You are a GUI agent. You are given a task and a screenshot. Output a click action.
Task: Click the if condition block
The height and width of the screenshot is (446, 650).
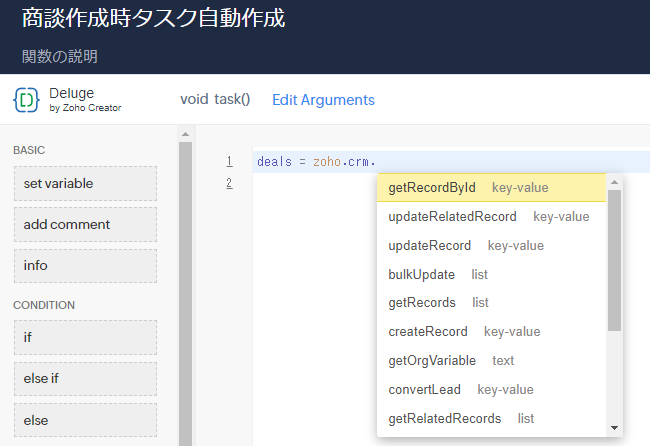(85, 337)
